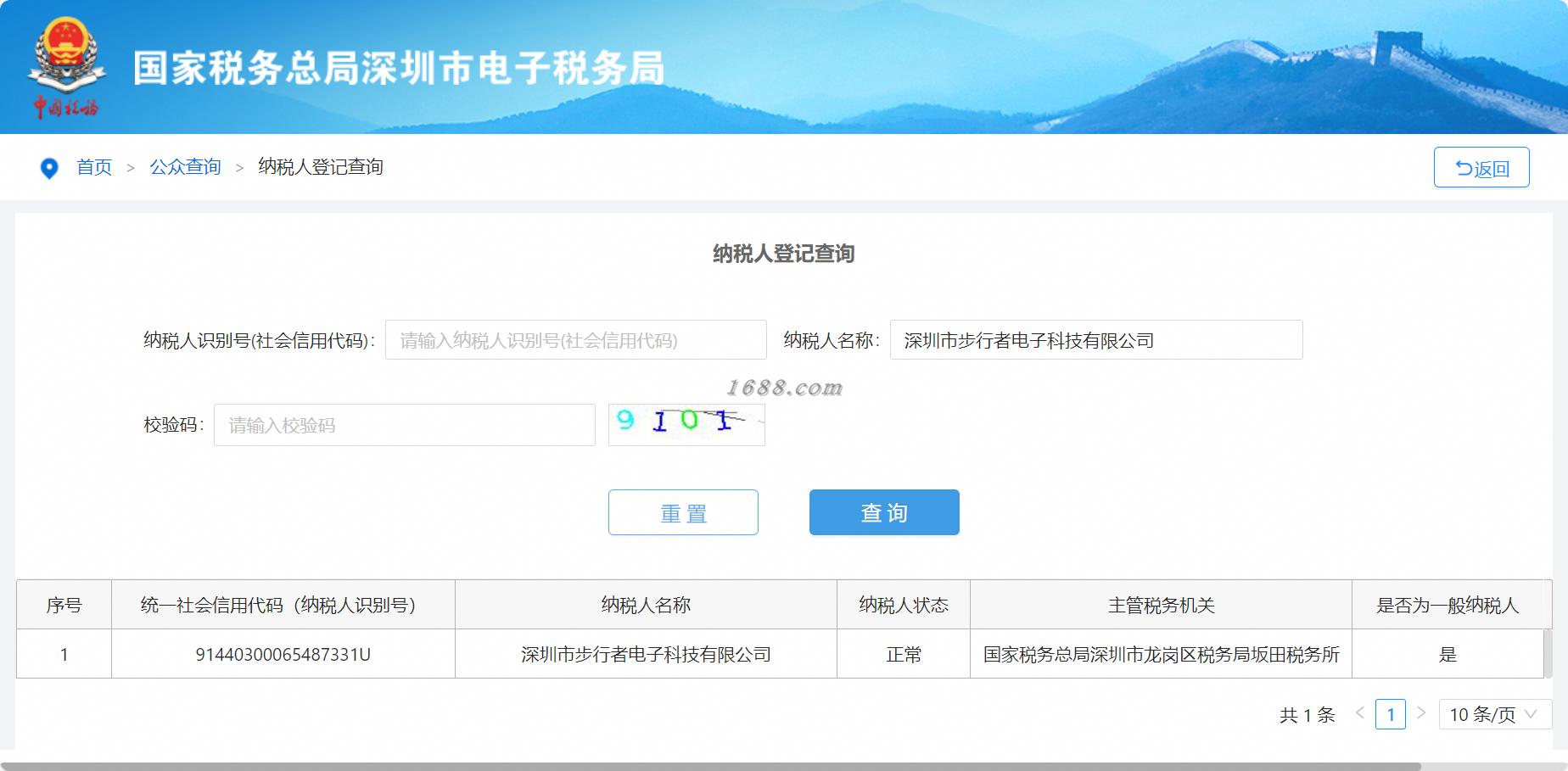1568x771 pixels.
Task: Open the 10 条/页 page size dropdown
Action: pyautogui.click(x=1495, y=714)
